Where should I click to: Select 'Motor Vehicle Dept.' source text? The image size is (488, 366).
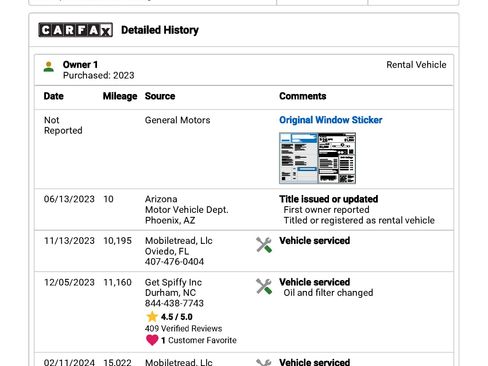(x=187, y=210)
